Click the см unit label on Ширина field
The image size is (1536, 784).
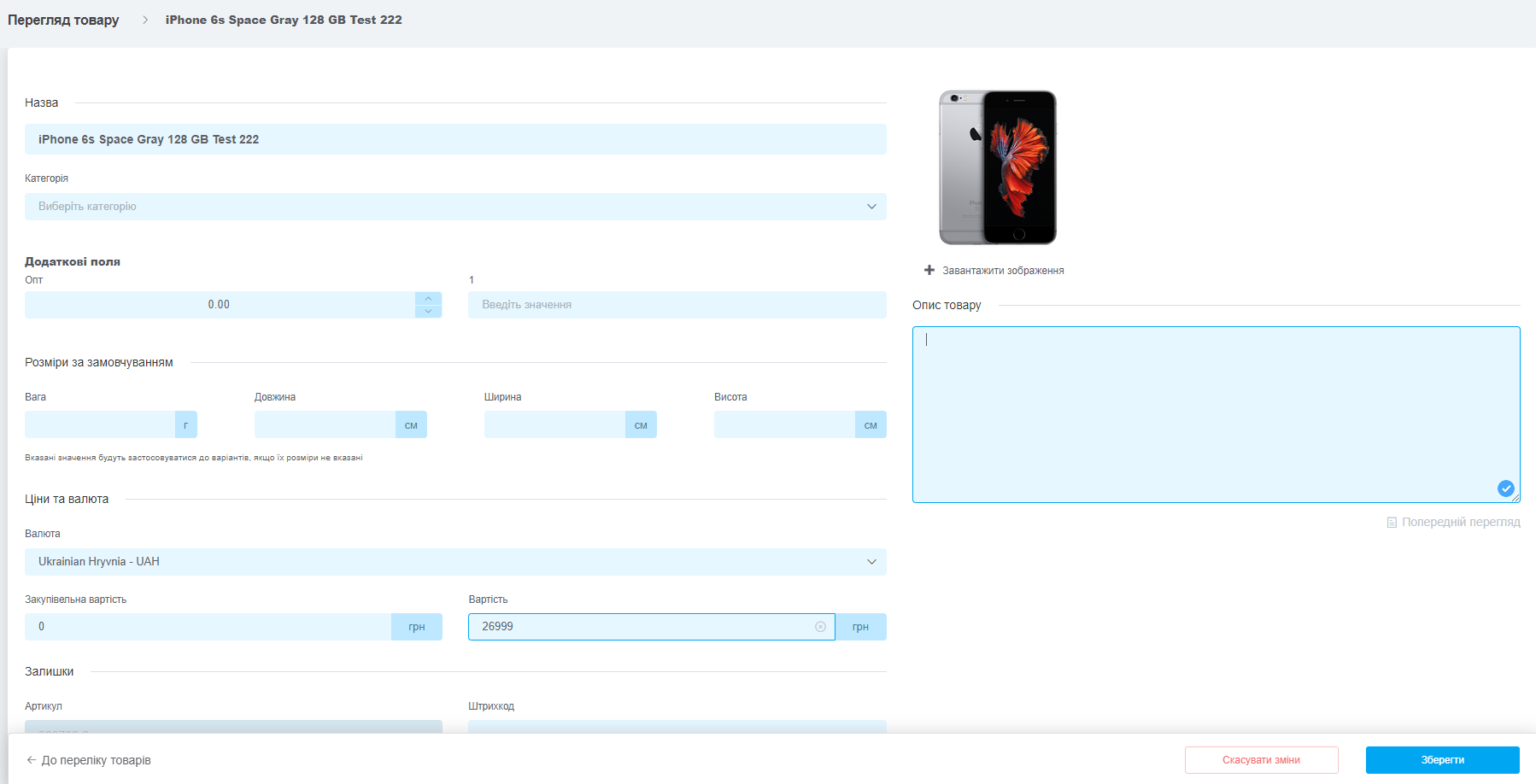(641, 424)
